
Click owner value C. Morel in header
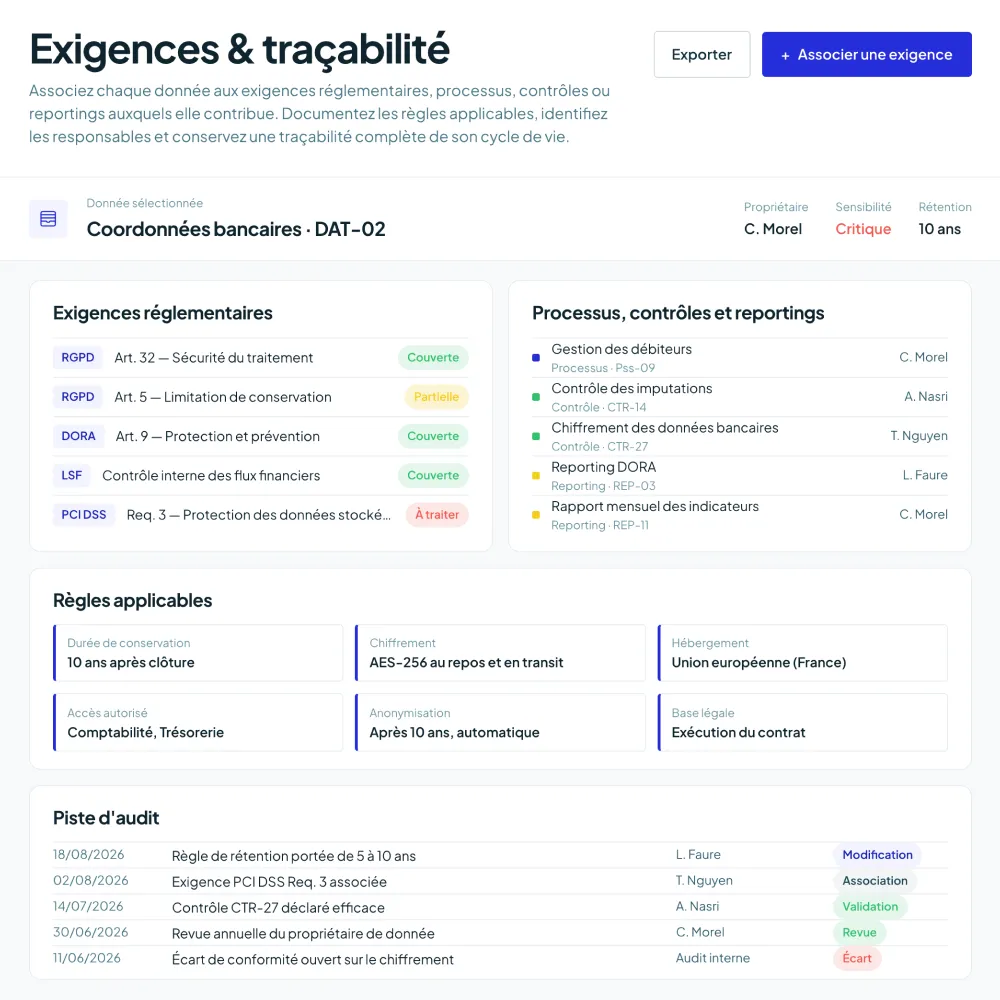[772, 229]
